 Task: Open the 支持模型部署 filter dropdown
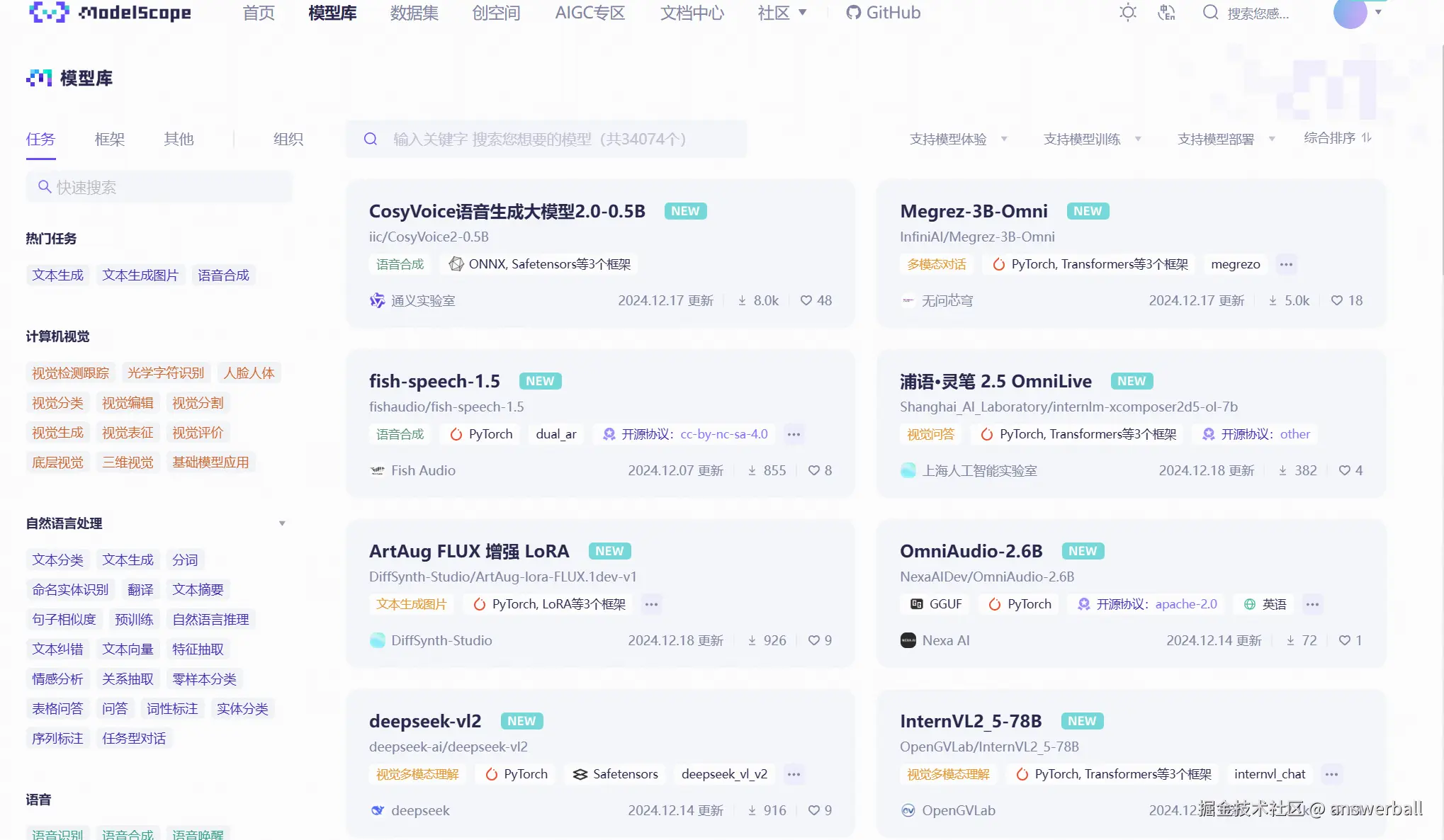[x=1226, y=139]
